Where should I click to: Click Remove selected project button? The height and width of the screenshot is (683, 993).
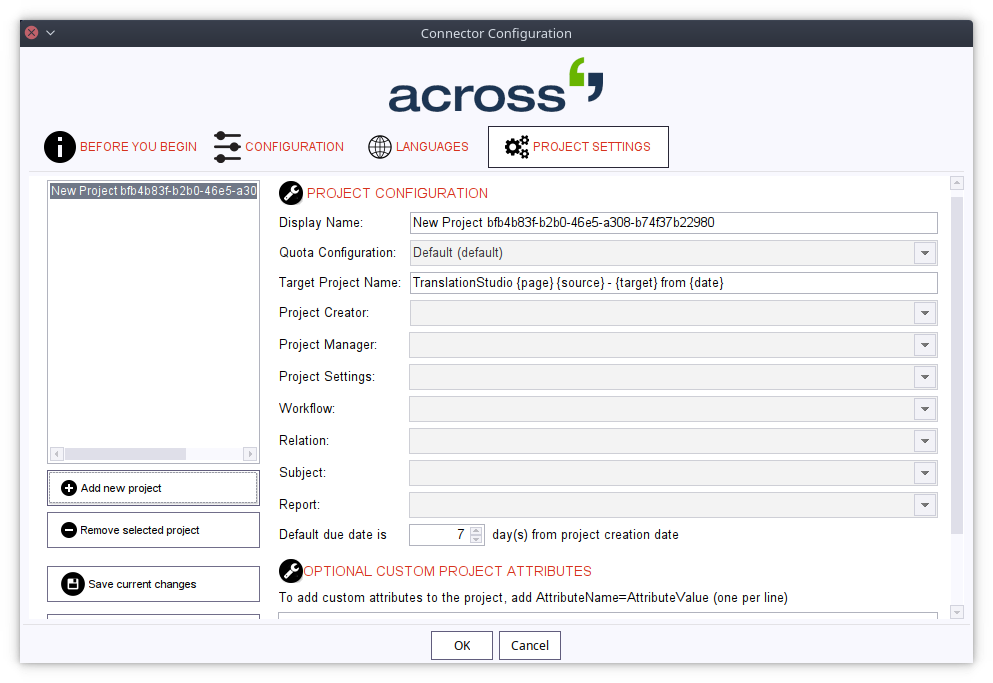coord(153,530)
